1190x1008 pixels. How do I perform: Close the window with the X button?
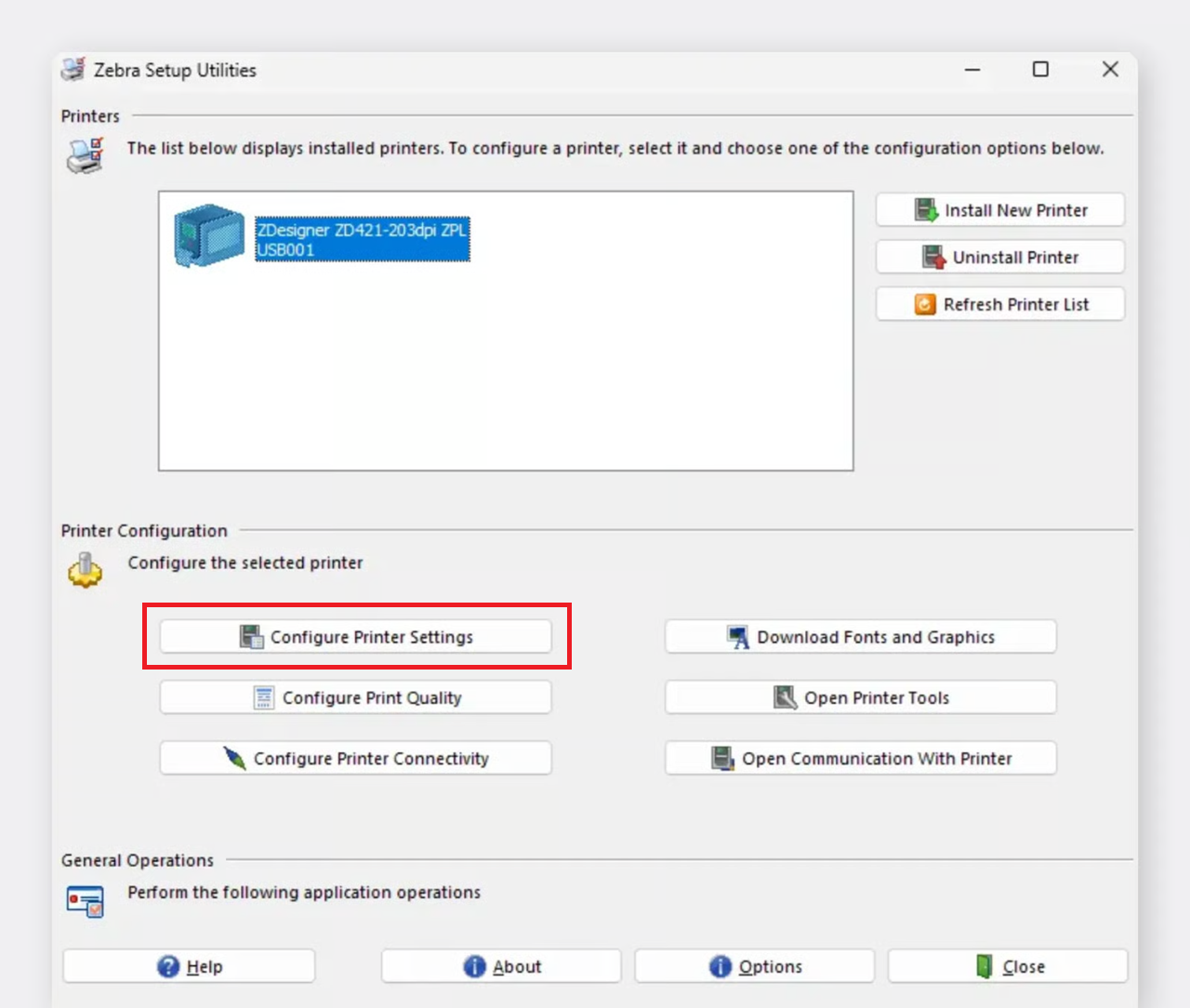tap(1110, 70)
